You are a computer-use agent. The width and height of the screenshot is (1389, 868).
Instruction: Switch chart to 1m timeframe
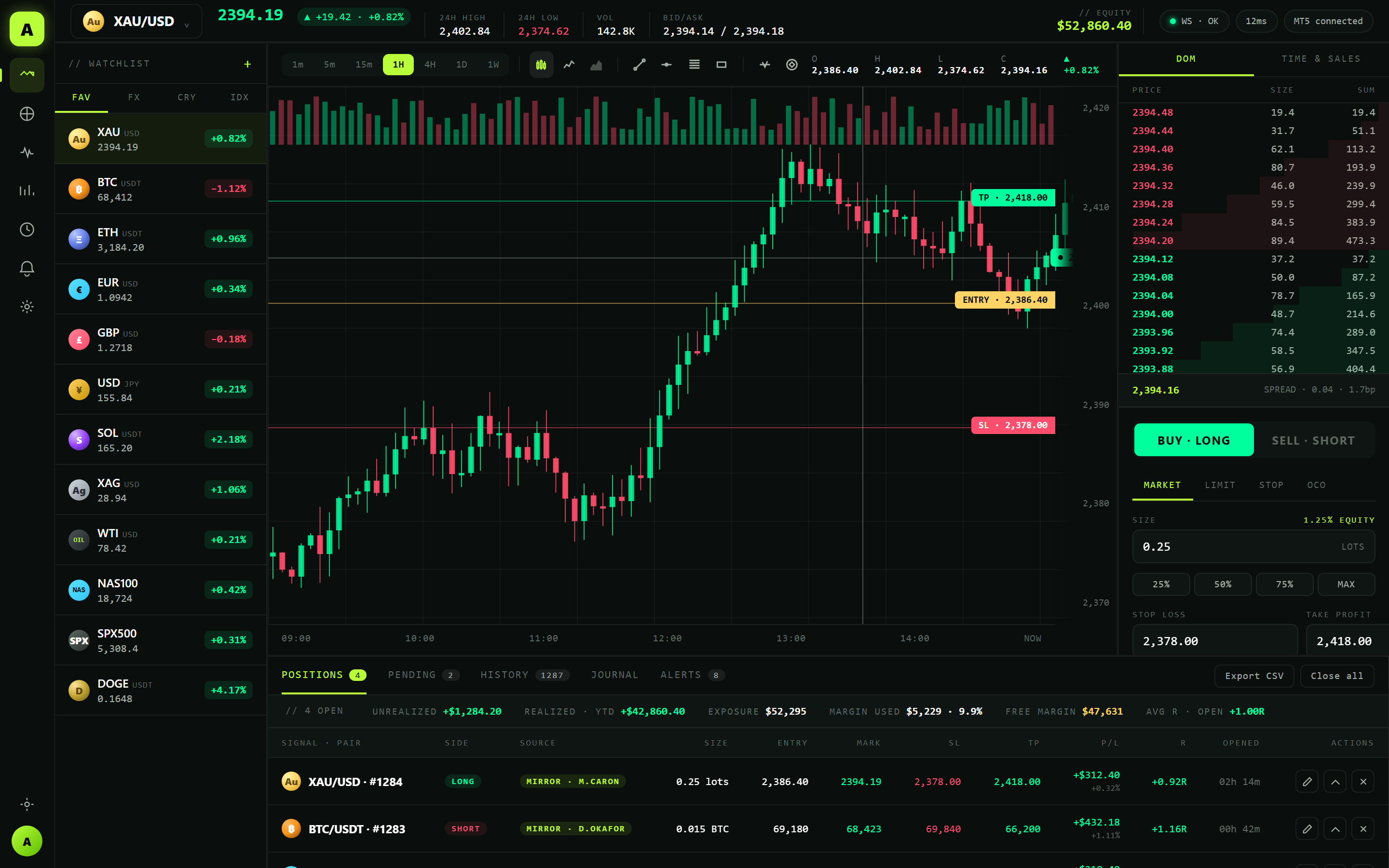coord(297,64)
